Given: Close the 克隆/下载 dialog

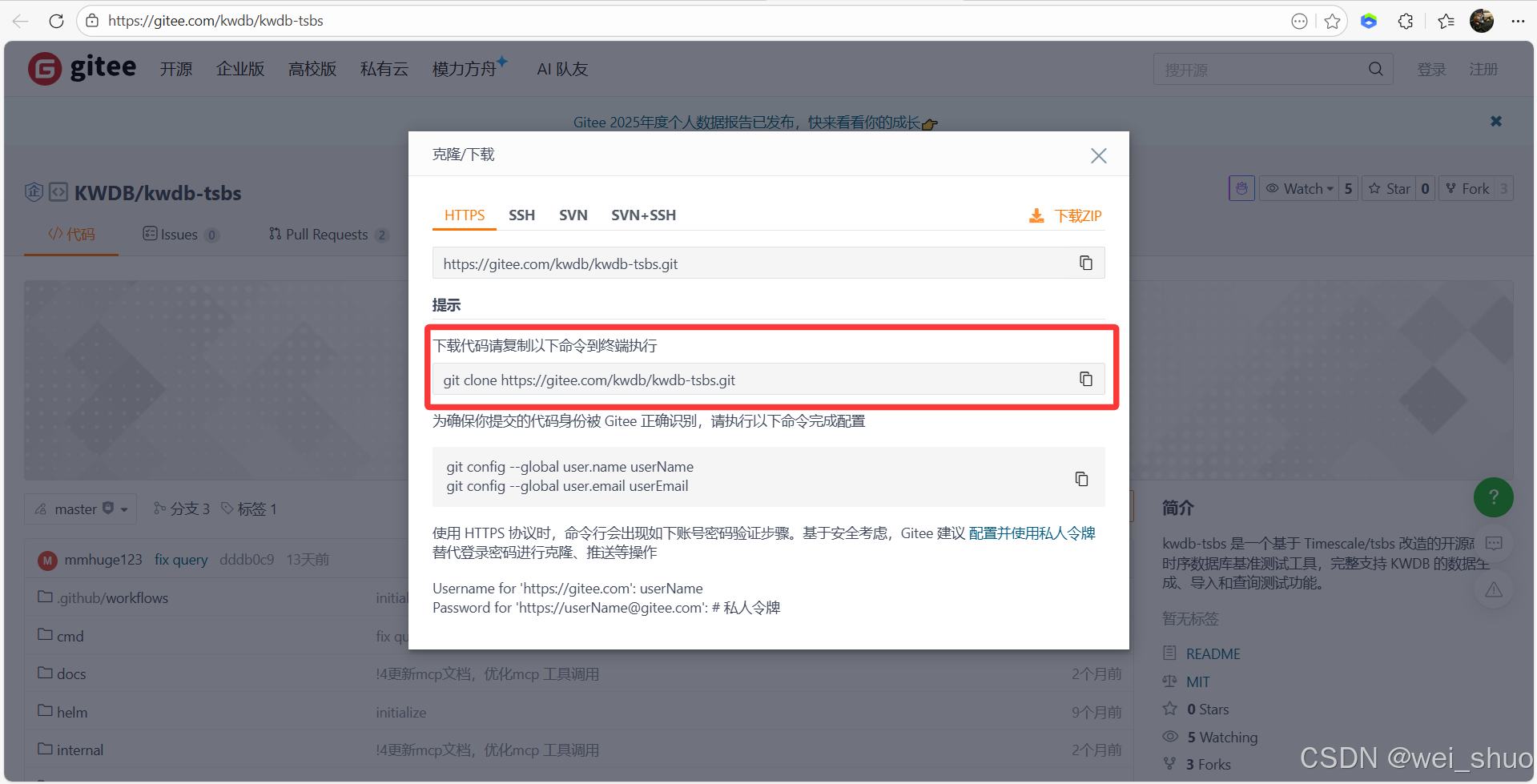Looking at the screenshot, I should coord(1098,155).
